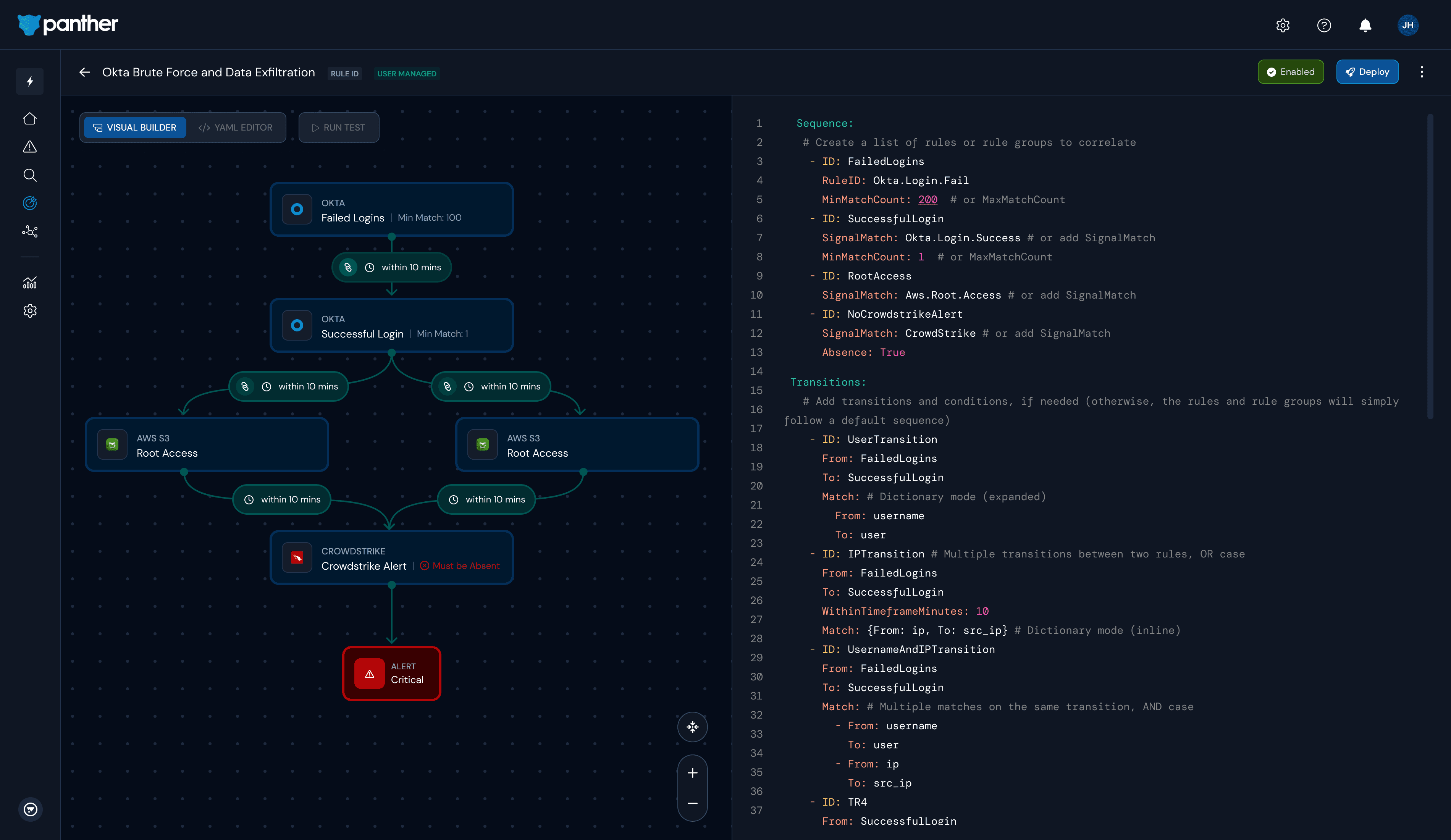The height and width of the screenshot is (840, 1451).
Task: Click the Panther logo
Action: pyautogui.click(x=68, y=24)
